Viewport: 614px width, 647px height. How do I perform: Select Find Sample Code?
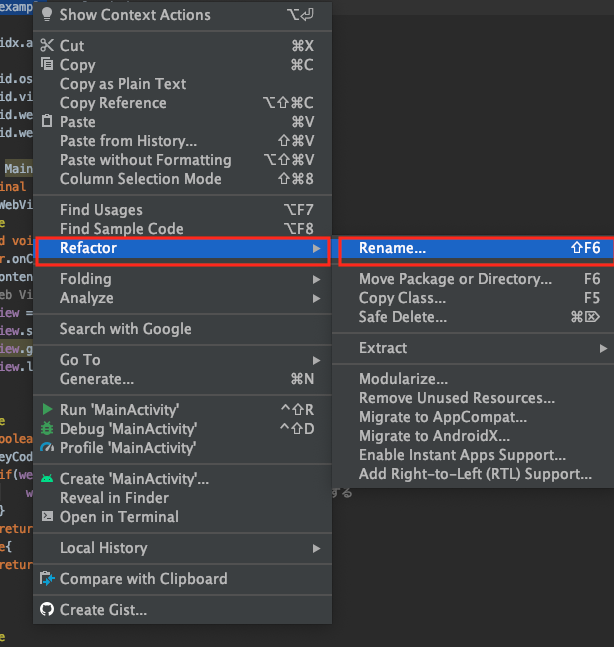click(182, 229)
